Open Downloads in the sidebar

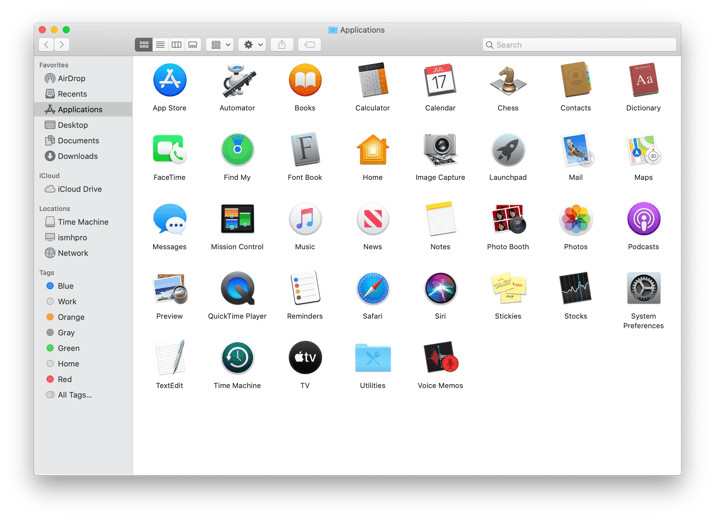[83, 156]
